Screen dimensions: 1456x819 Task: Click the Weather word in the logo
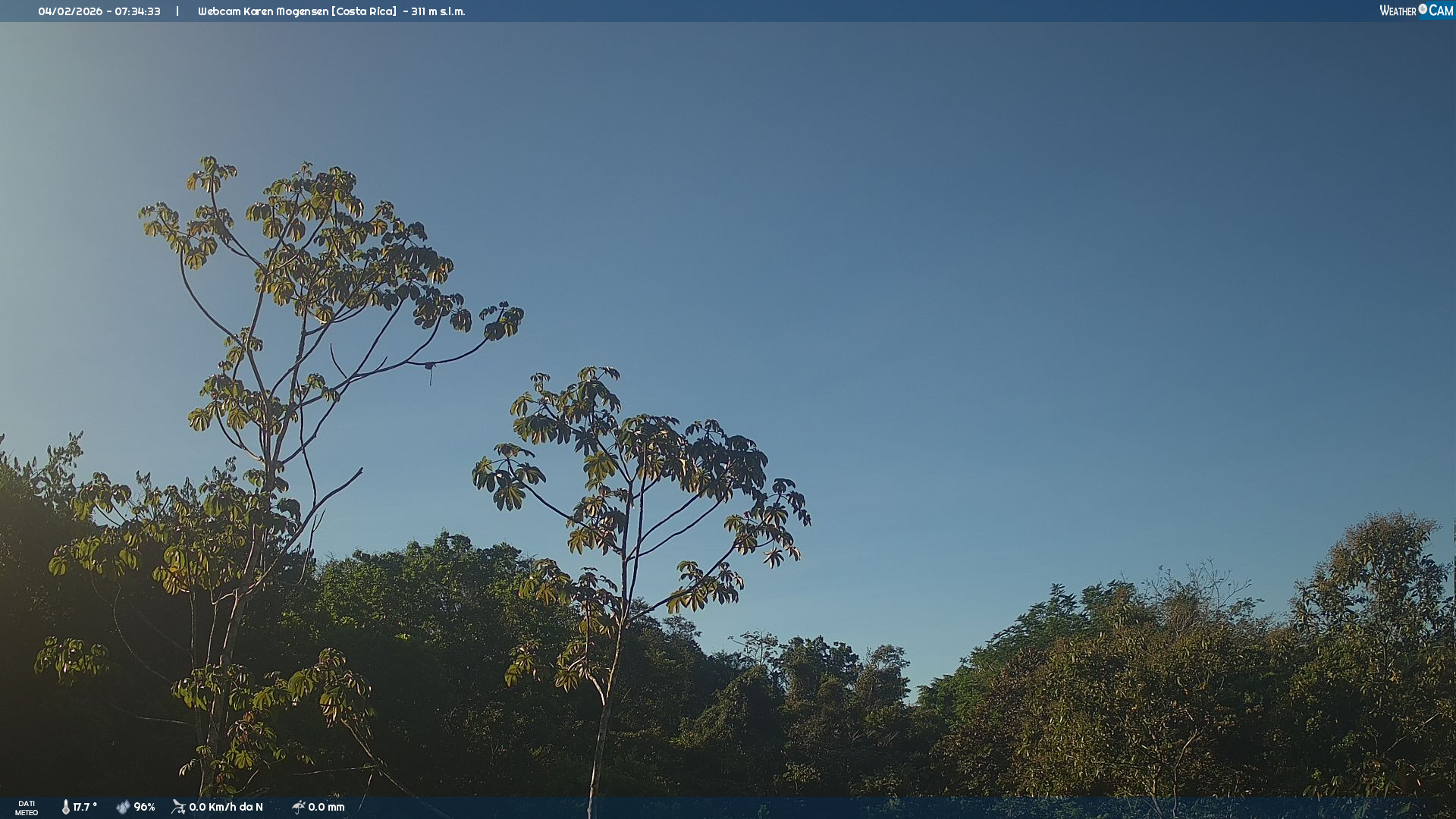(1398, 11)
